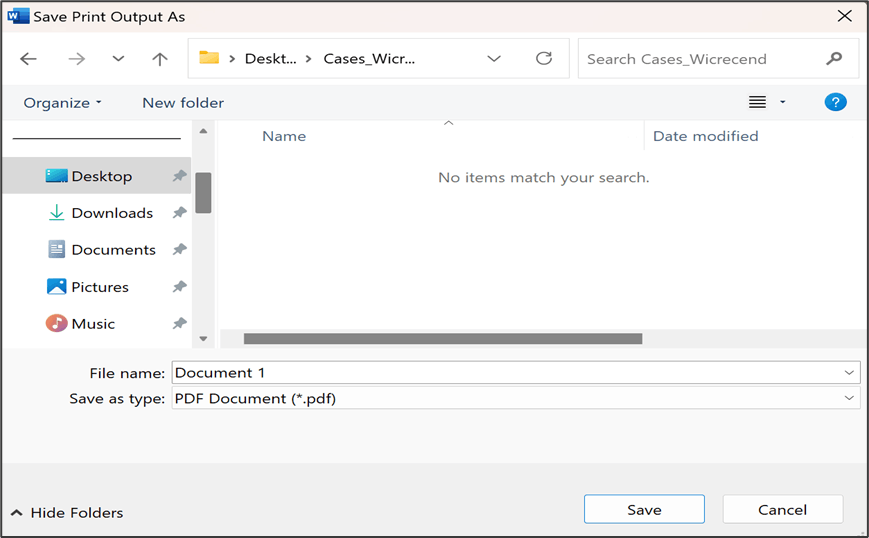Refresh the current folder view

(x=544, y=59)
